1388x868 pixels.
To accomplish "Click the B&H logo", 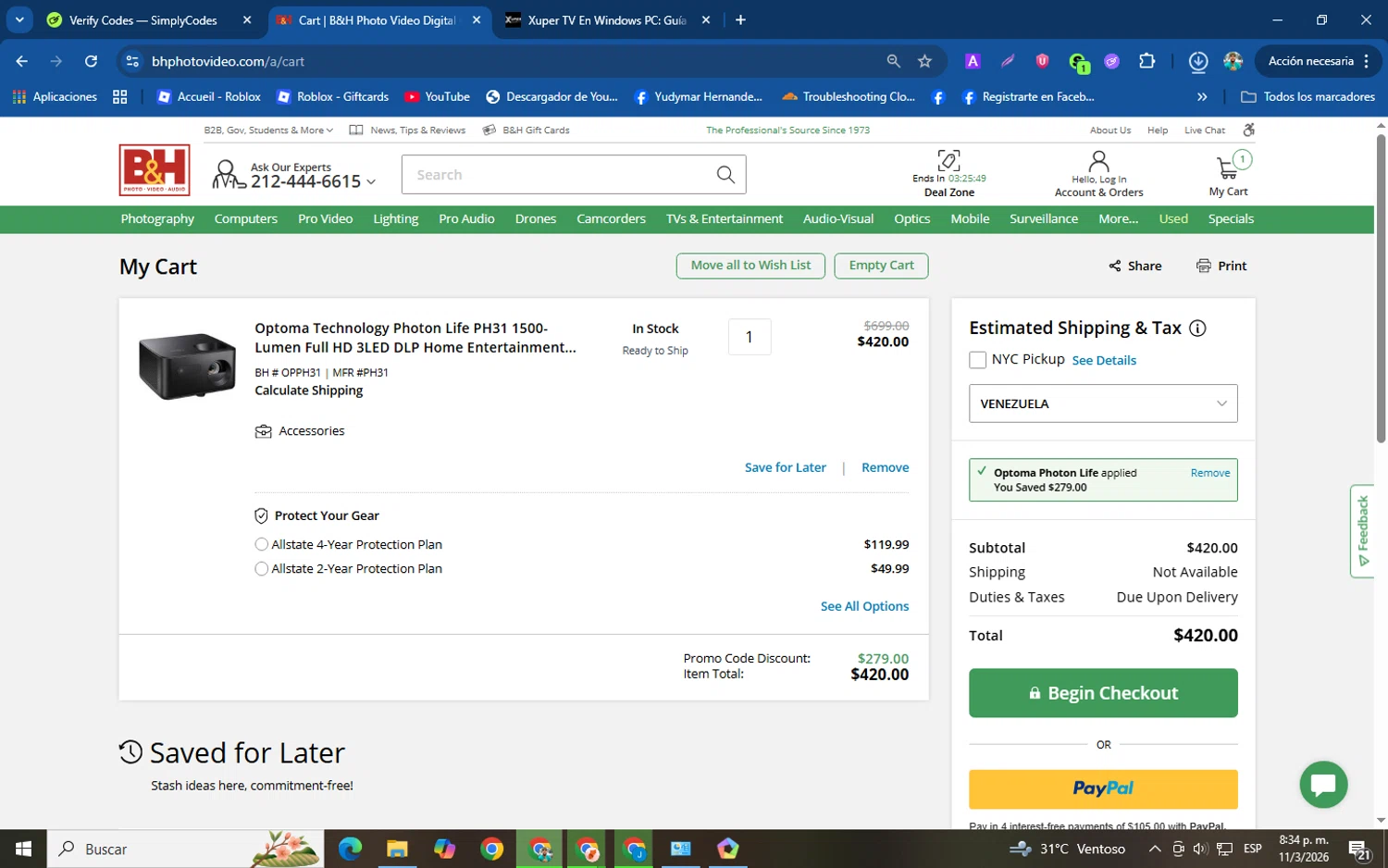I will click(x=155, y=170).
